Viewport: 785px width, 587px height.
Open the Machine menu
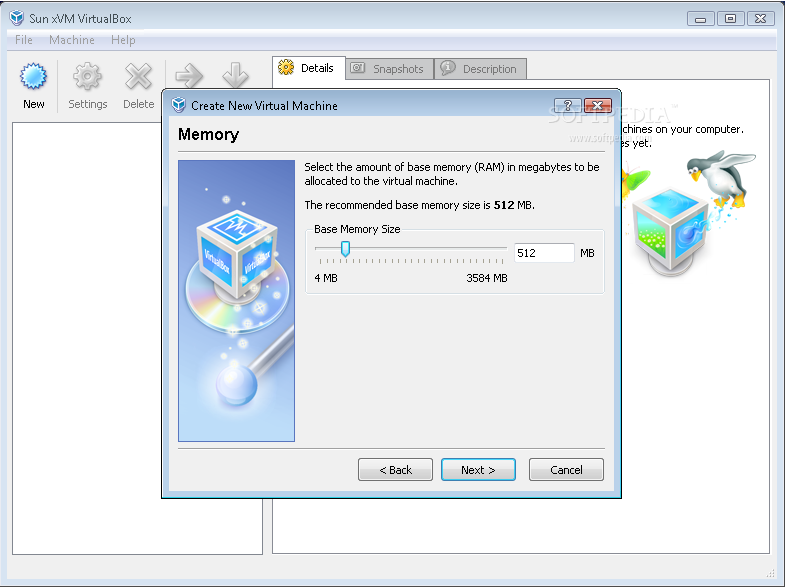pyautogui.click(x=72, y=40)
